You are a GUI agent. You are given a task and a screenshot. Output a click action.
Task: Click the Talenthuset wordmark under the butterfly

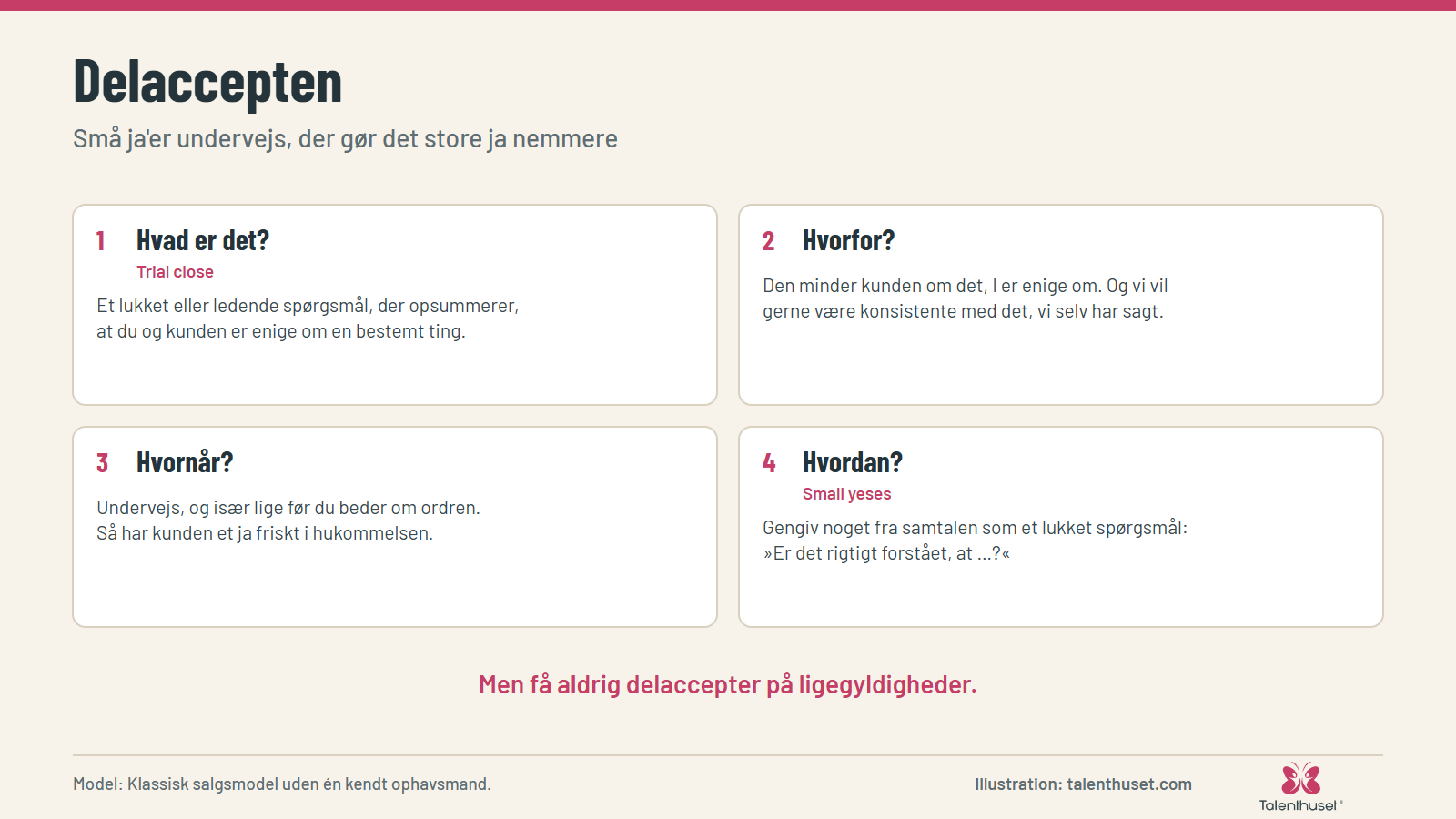[x=1299, y=805]
